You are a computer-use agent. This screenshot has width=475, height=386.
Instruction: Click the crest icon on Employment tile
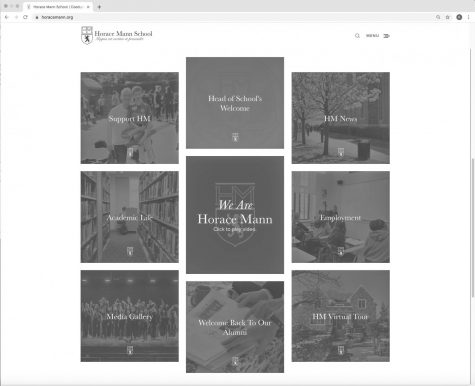341,251
